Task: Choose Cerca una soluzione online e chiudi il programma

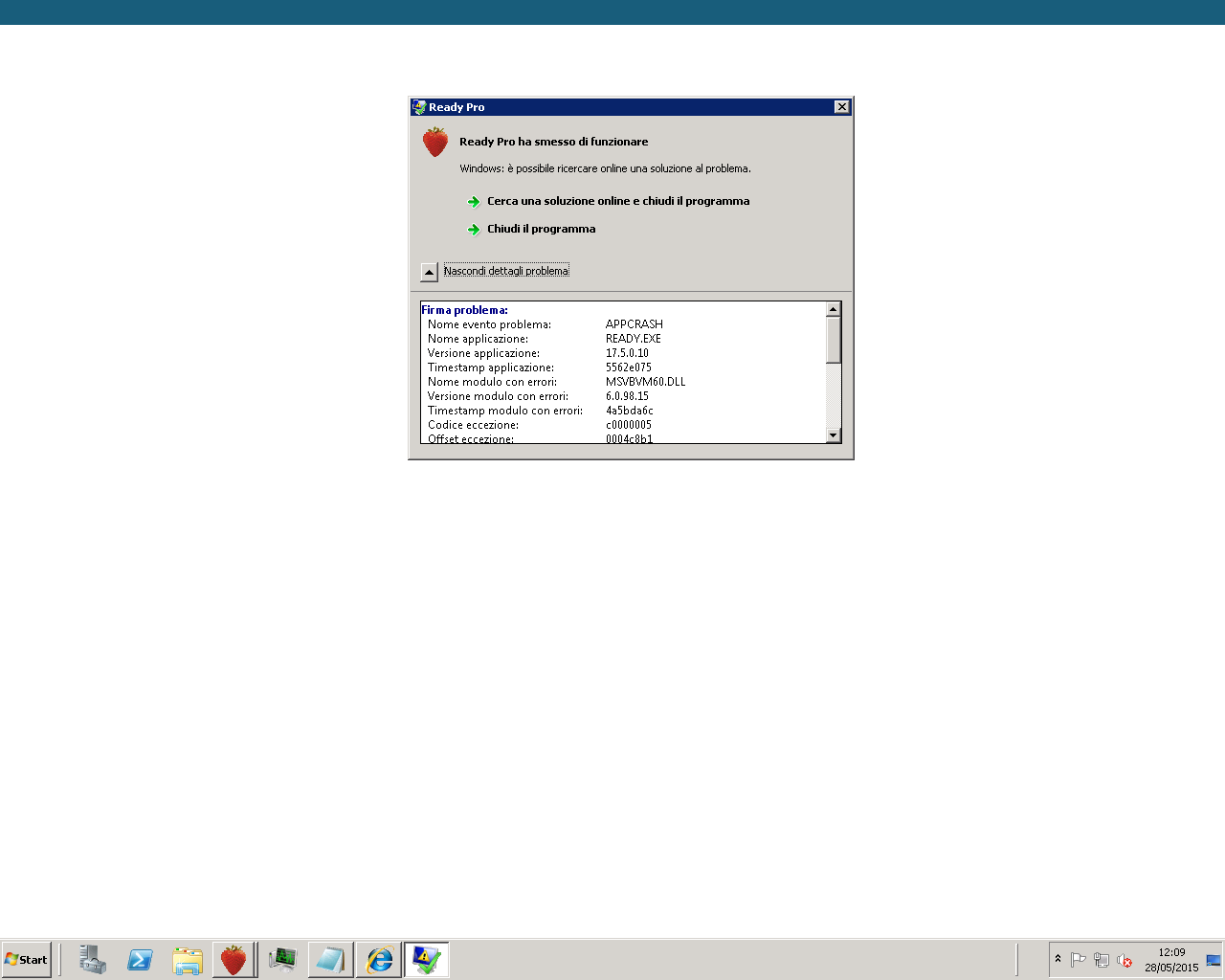Action: [618, 201]
